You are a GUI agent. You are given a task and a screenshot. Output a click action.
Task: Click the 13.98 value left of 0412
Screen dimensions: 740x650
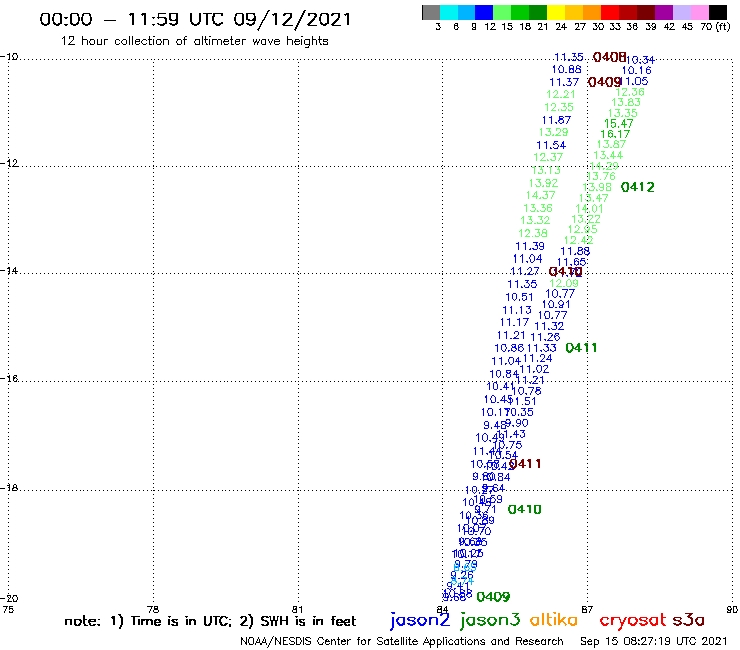pos(597,187)
